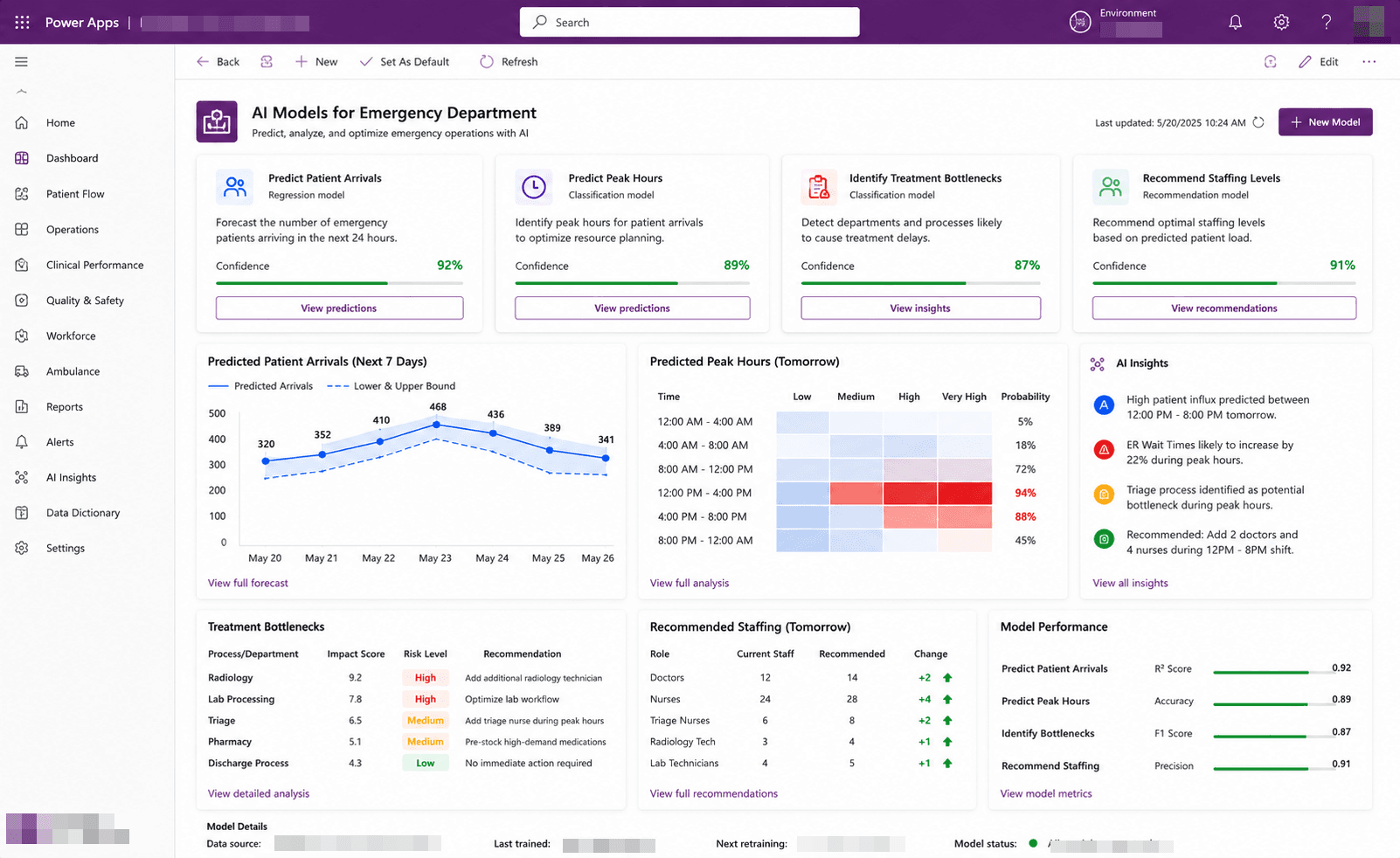The width and height of the screenshot is (1400, 858).
Task: Click the May 23 data point labeled 468
Action: (437, 425)
